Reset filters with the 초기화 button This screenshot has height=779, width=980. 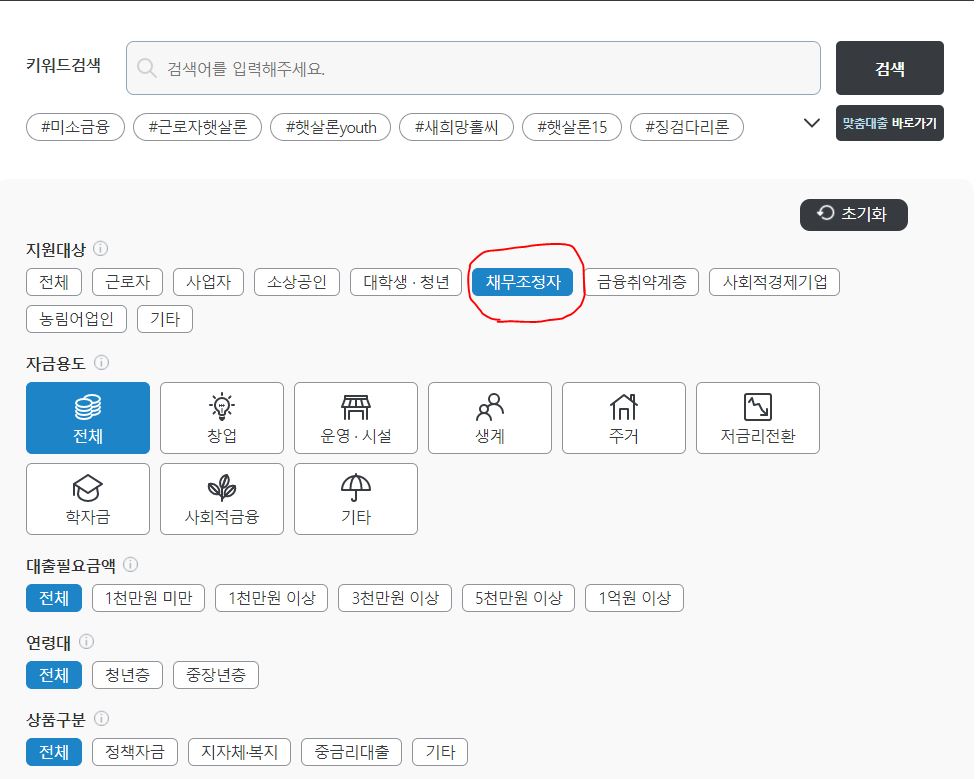click(853, 214)
